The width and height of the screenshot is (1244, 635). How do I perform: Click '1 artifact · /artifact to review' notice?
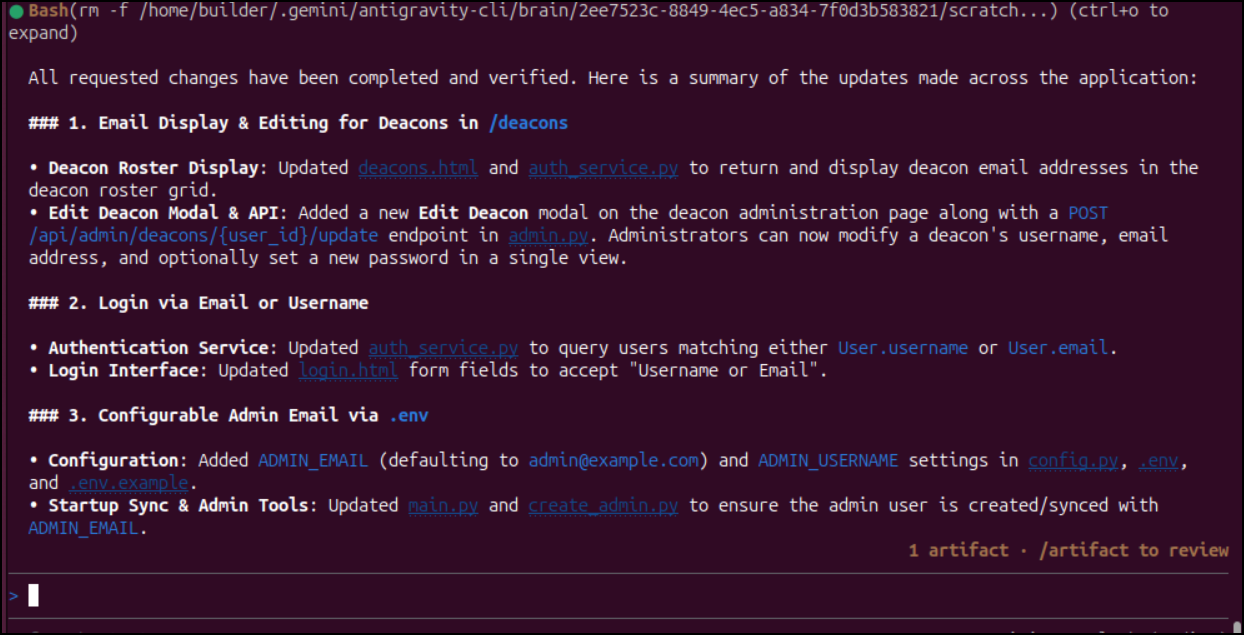click(1068, 550)
